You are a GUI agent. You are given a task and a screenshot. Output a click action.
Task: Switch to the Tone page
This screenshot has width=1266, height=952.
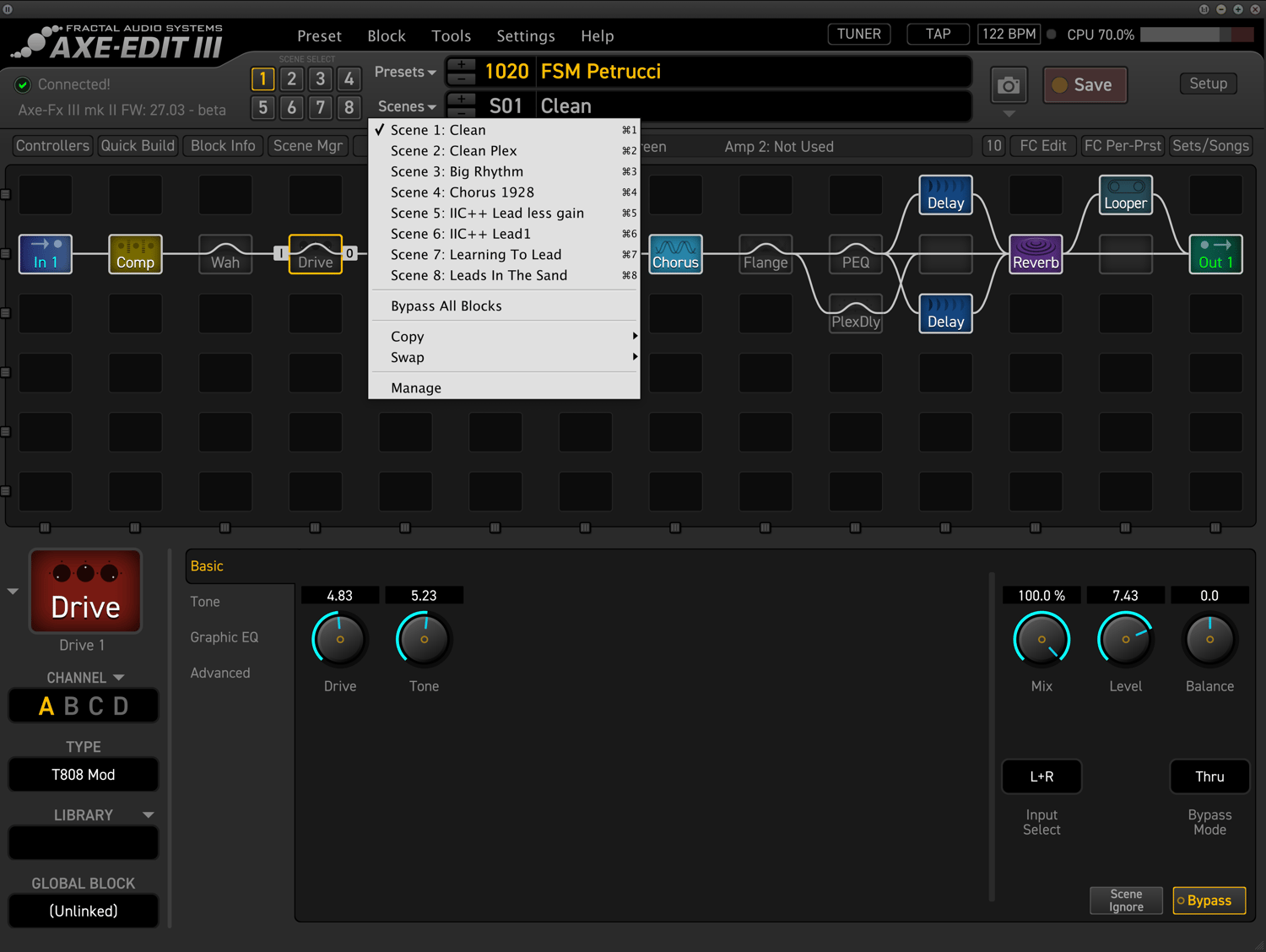(x=205, y=602)
